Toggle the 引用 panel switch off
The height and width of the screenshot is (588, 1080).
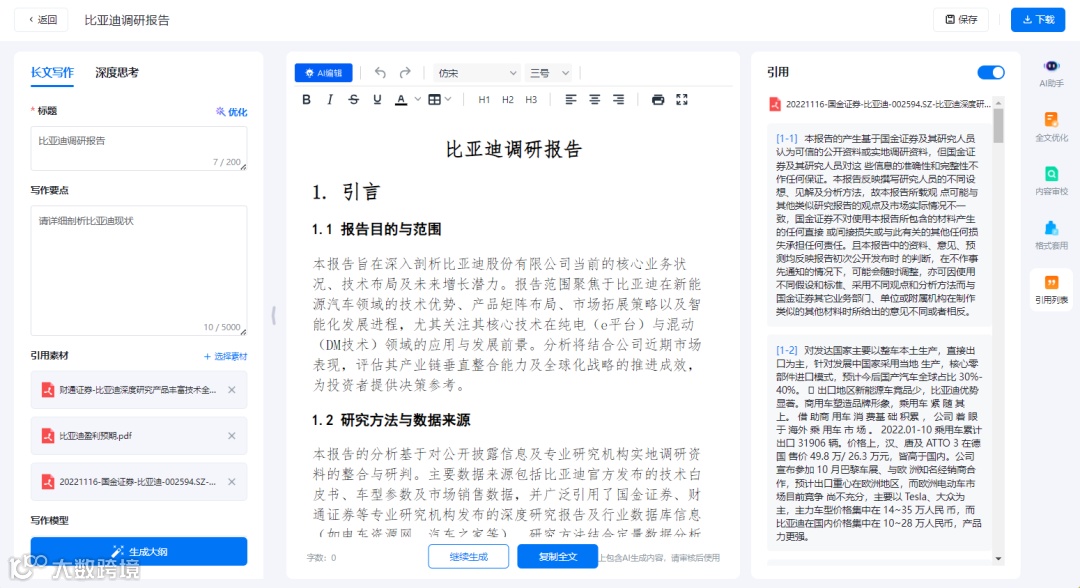990,72
